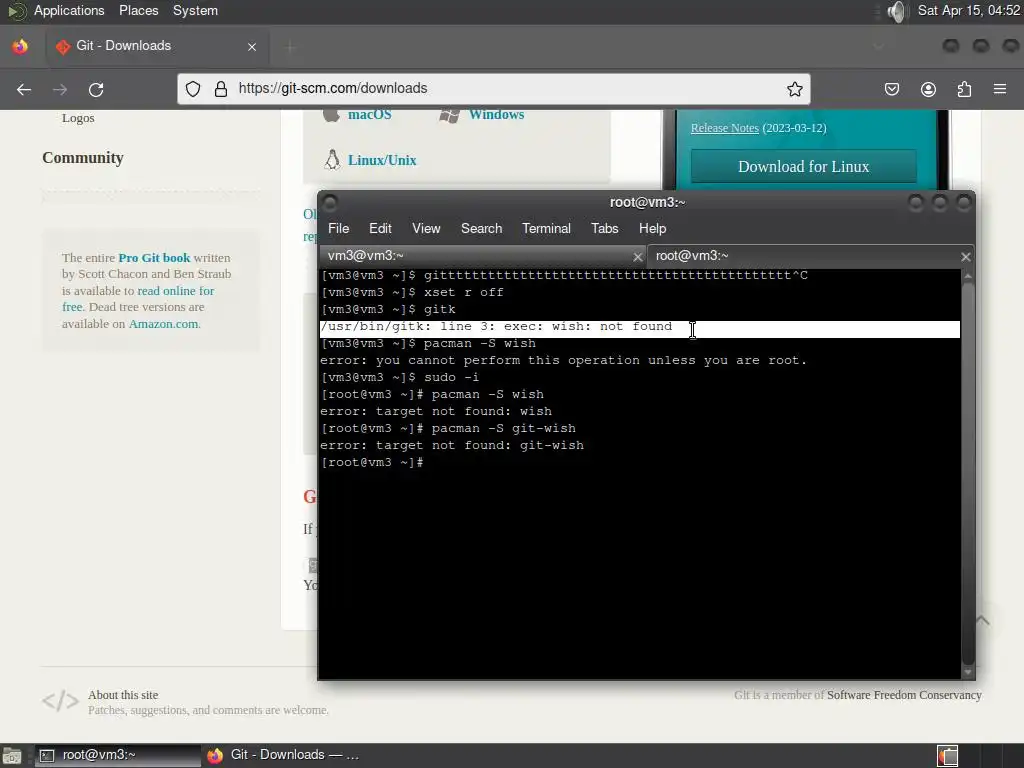Click the sudo -i command line
Image resolution: width=1024 pixels, height=768 pixels.
[400, 377]
